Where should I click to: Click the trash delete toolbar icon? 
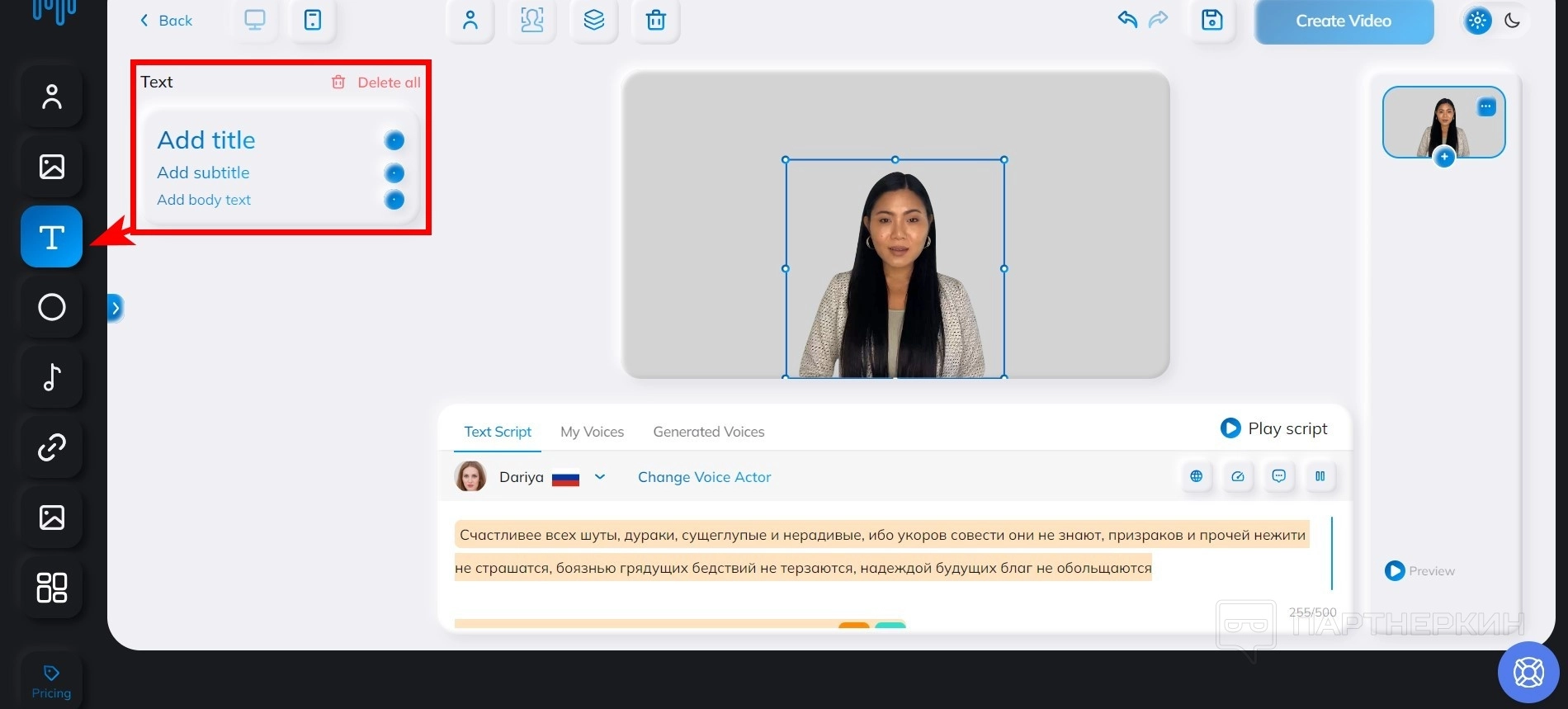point(655,21)
